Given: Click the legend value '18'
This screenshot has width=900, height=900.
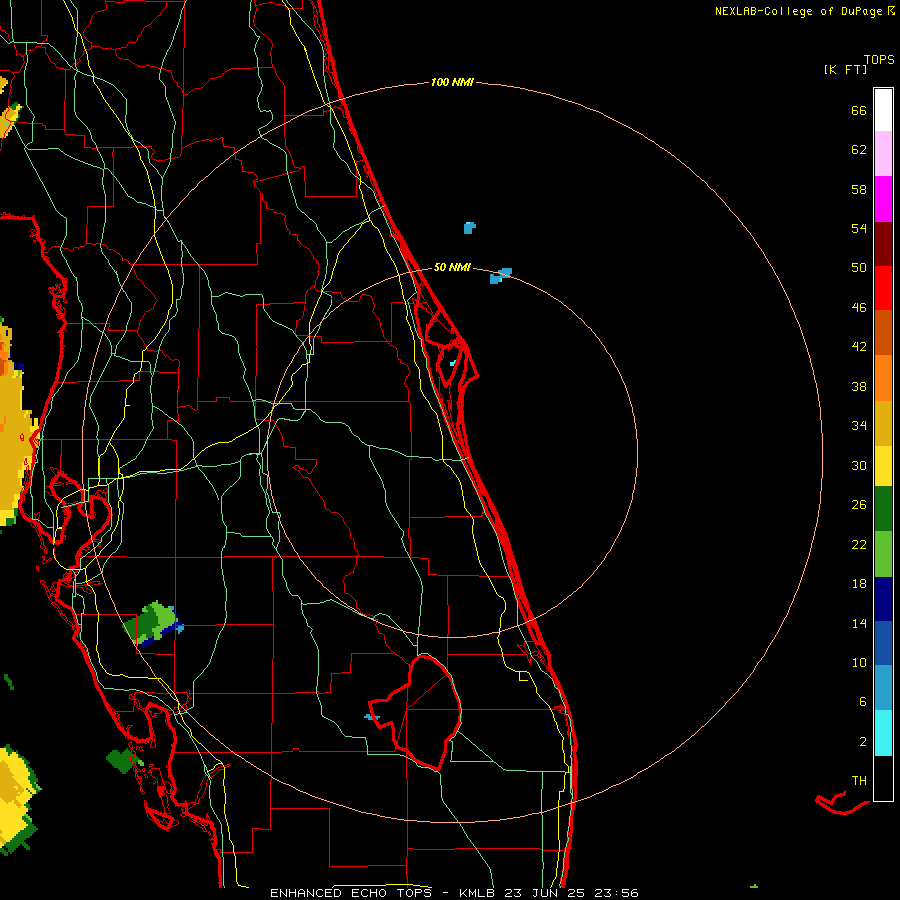Looking at the screenshot, I should (x=859, y=584).
